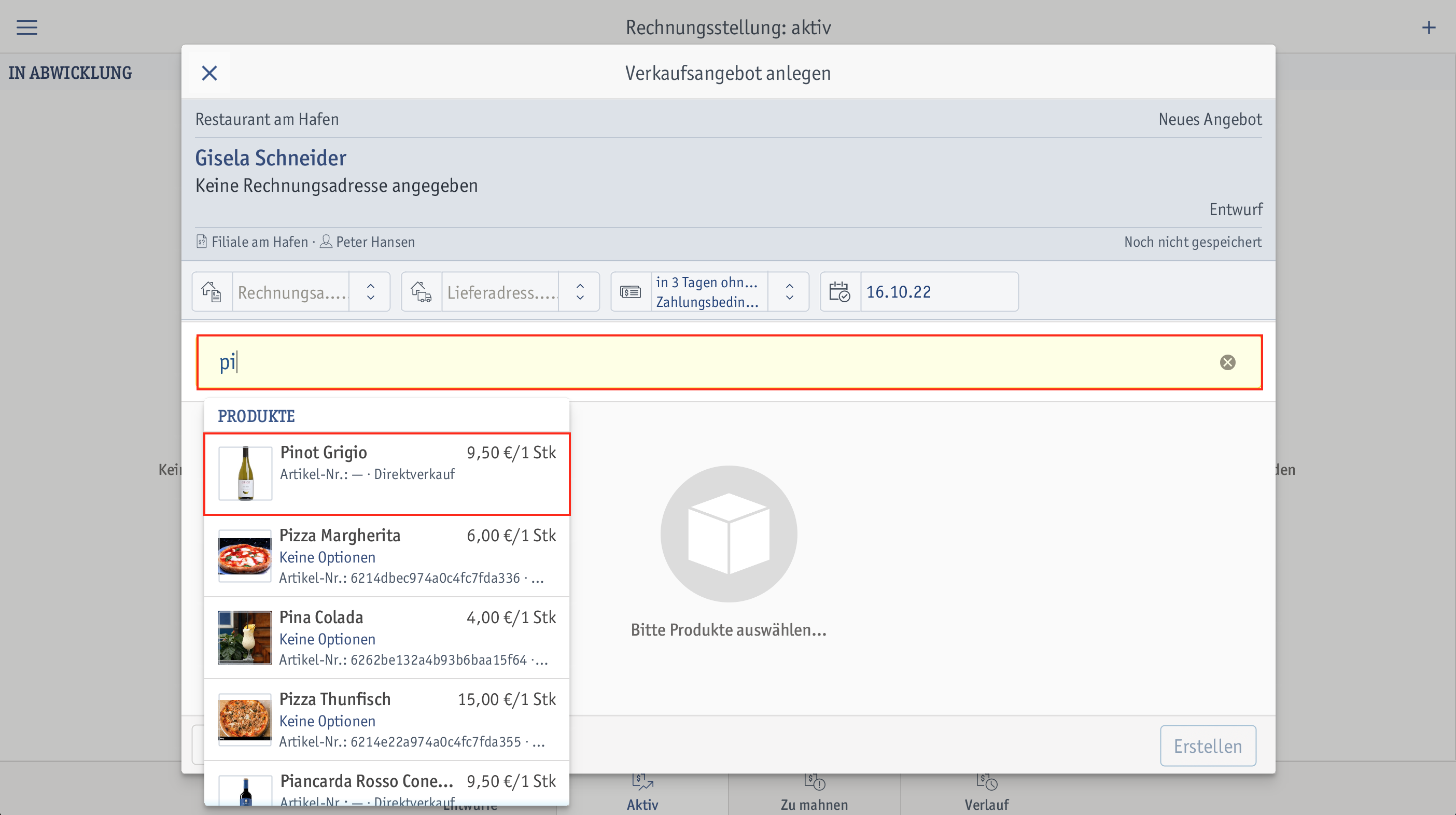Image resolution: width=1456 pixels, height=815 pixels.
Task: Click the payment terms banknote icon
Action: pos(631,292)
